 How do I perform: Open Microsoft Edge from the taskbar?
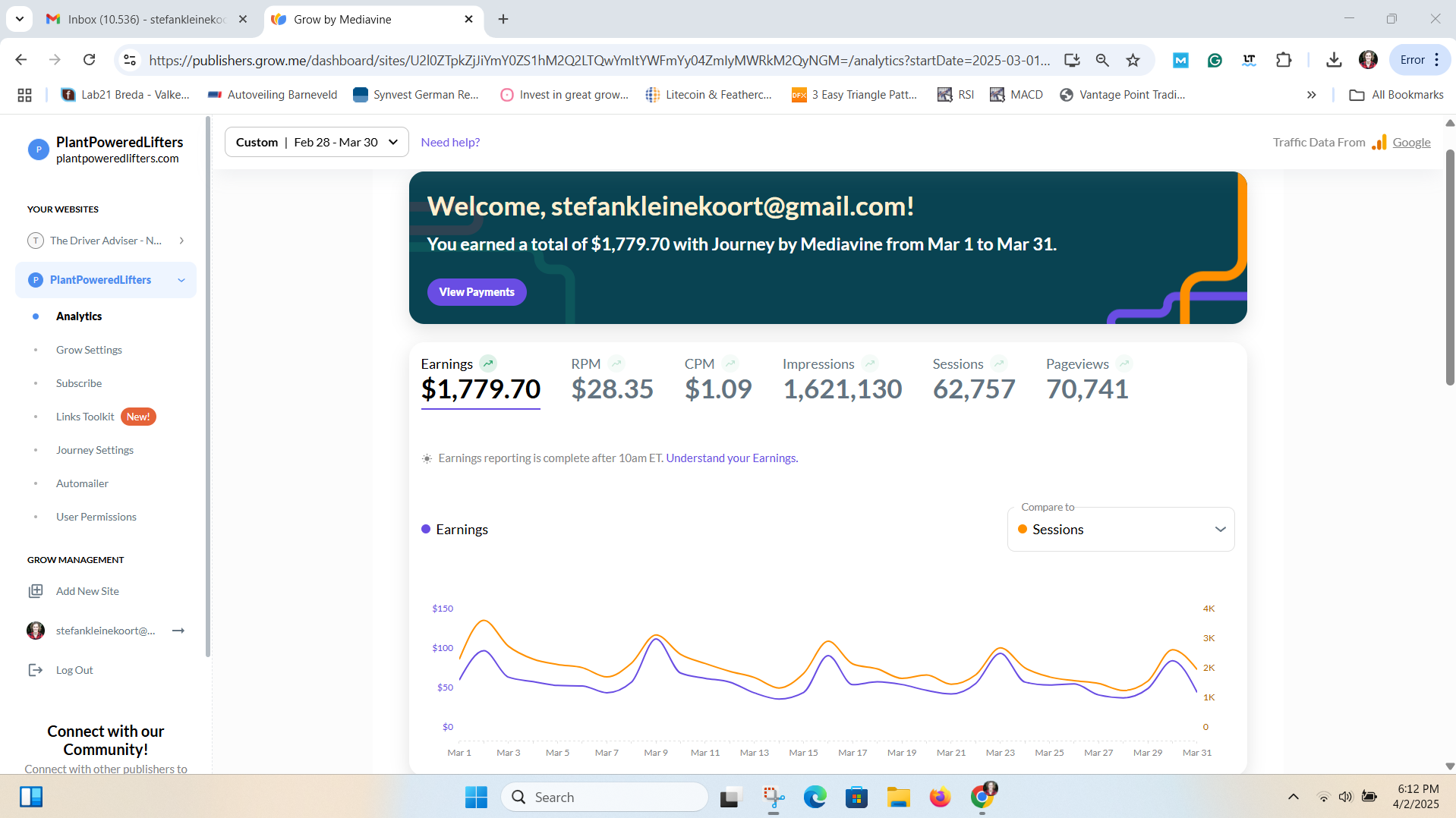(815, 797)
